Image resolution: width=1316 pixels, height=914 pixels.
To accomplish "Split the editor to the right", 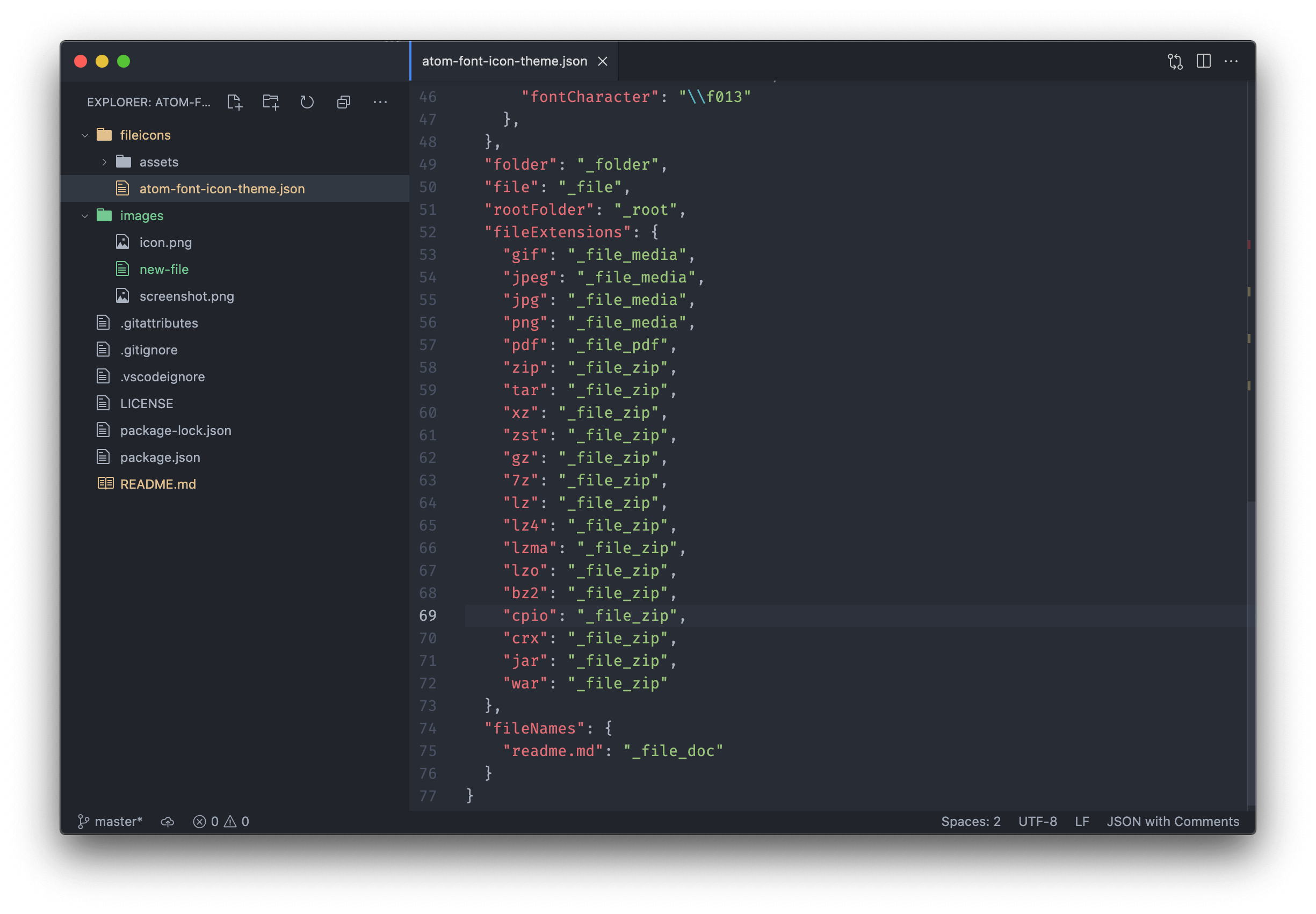I will pyautogui.click(x=1203, y=61).
